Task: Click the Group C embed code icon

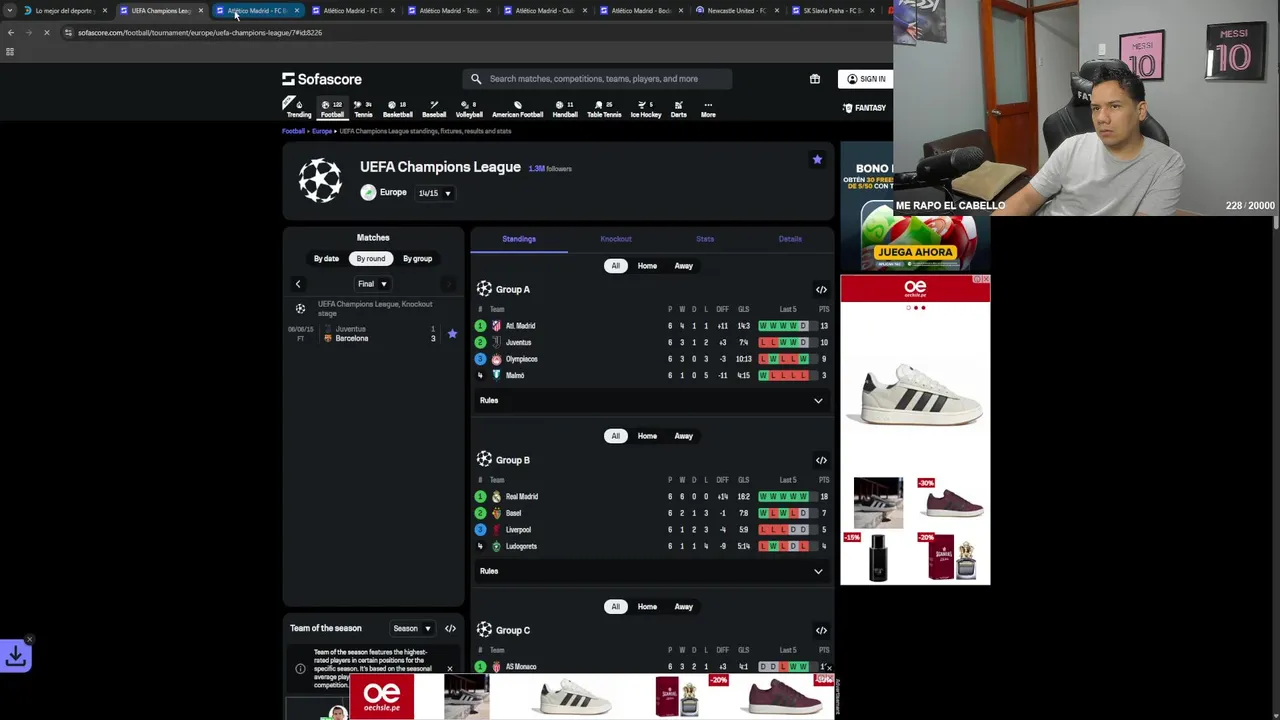Action: pos(821,631)
